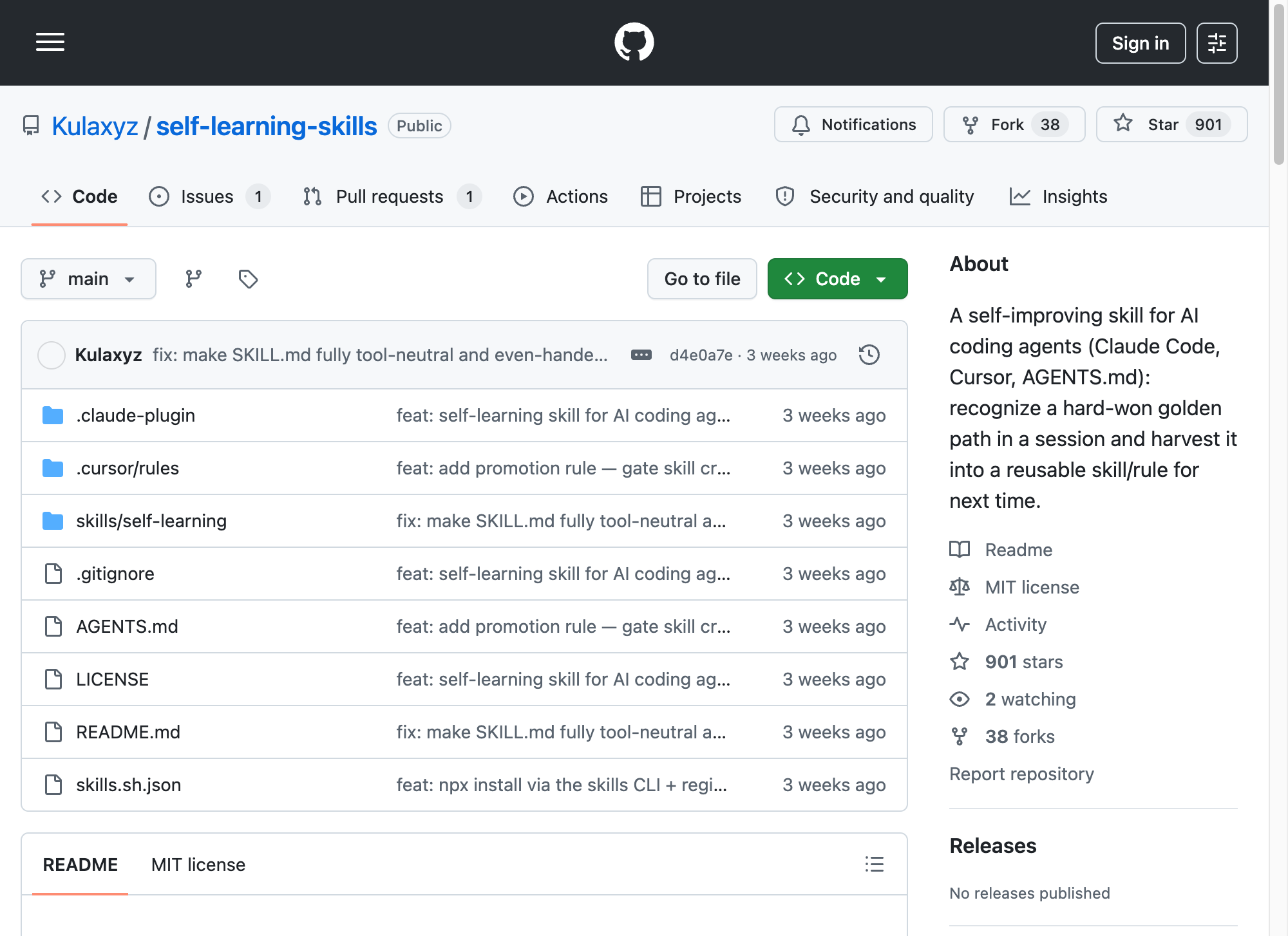Open the Releases heading link

(992, 845)
